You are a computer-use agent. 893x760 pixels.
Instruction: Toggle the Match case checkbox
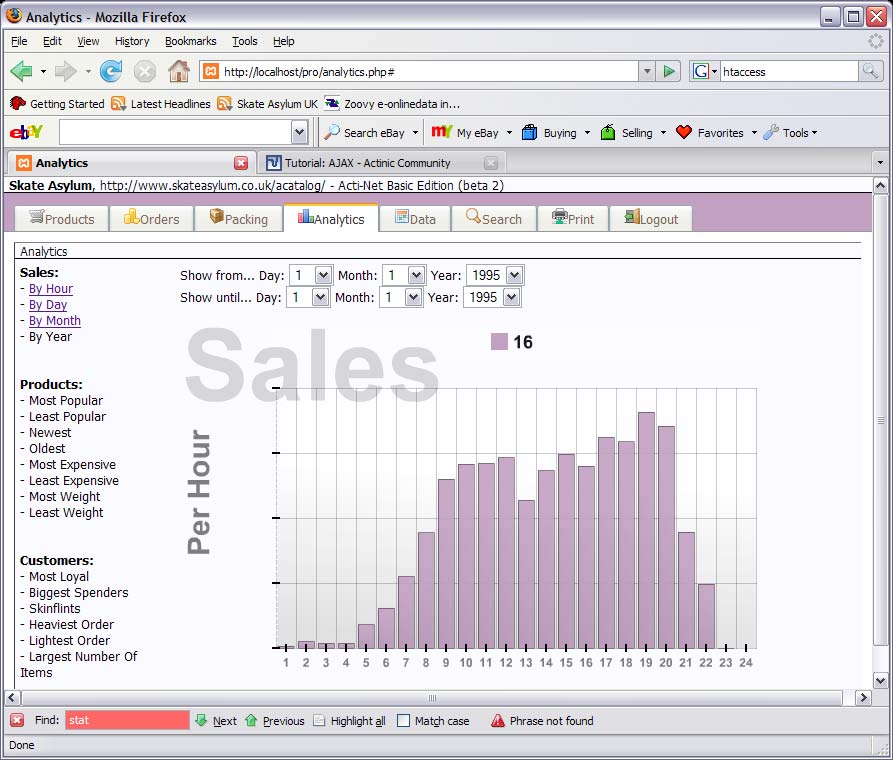[x=403, y=720]
